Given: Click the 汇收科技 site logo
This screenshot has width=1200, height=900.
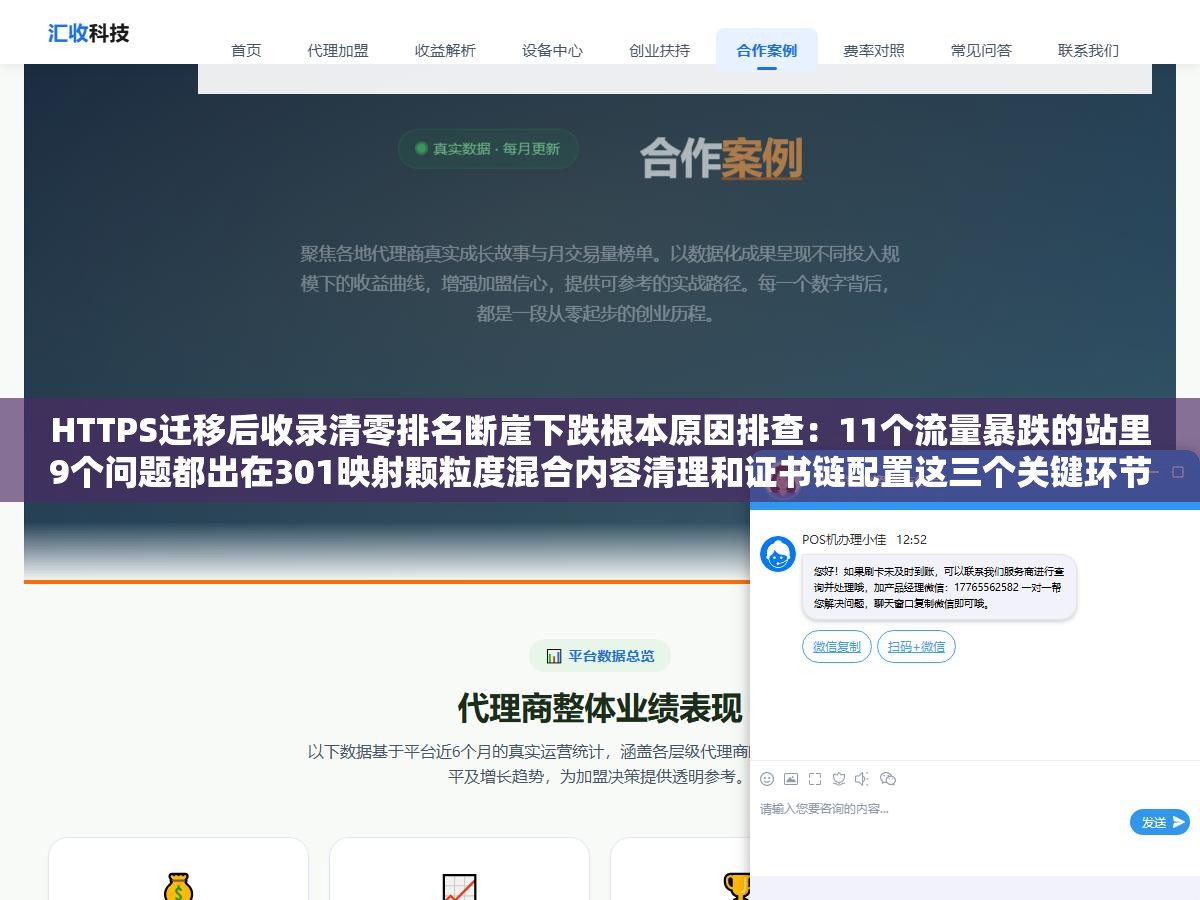Looking at the screenshot, I should coord(89,33).
